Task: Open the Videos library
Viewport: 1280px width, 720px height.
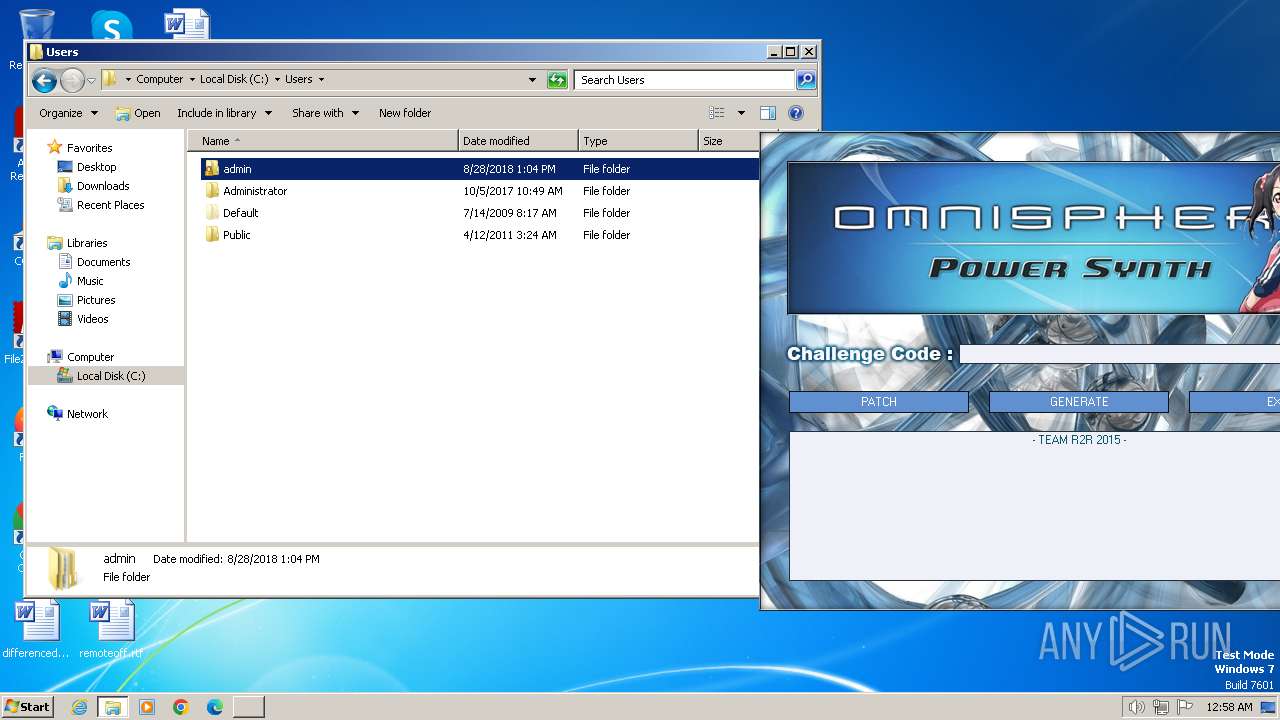Action: click(92, 319)
